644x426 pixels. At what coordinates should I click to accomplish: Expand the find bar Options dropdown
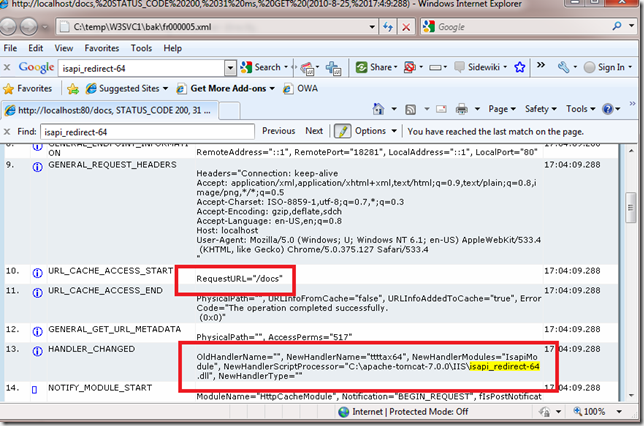(374, 131)
